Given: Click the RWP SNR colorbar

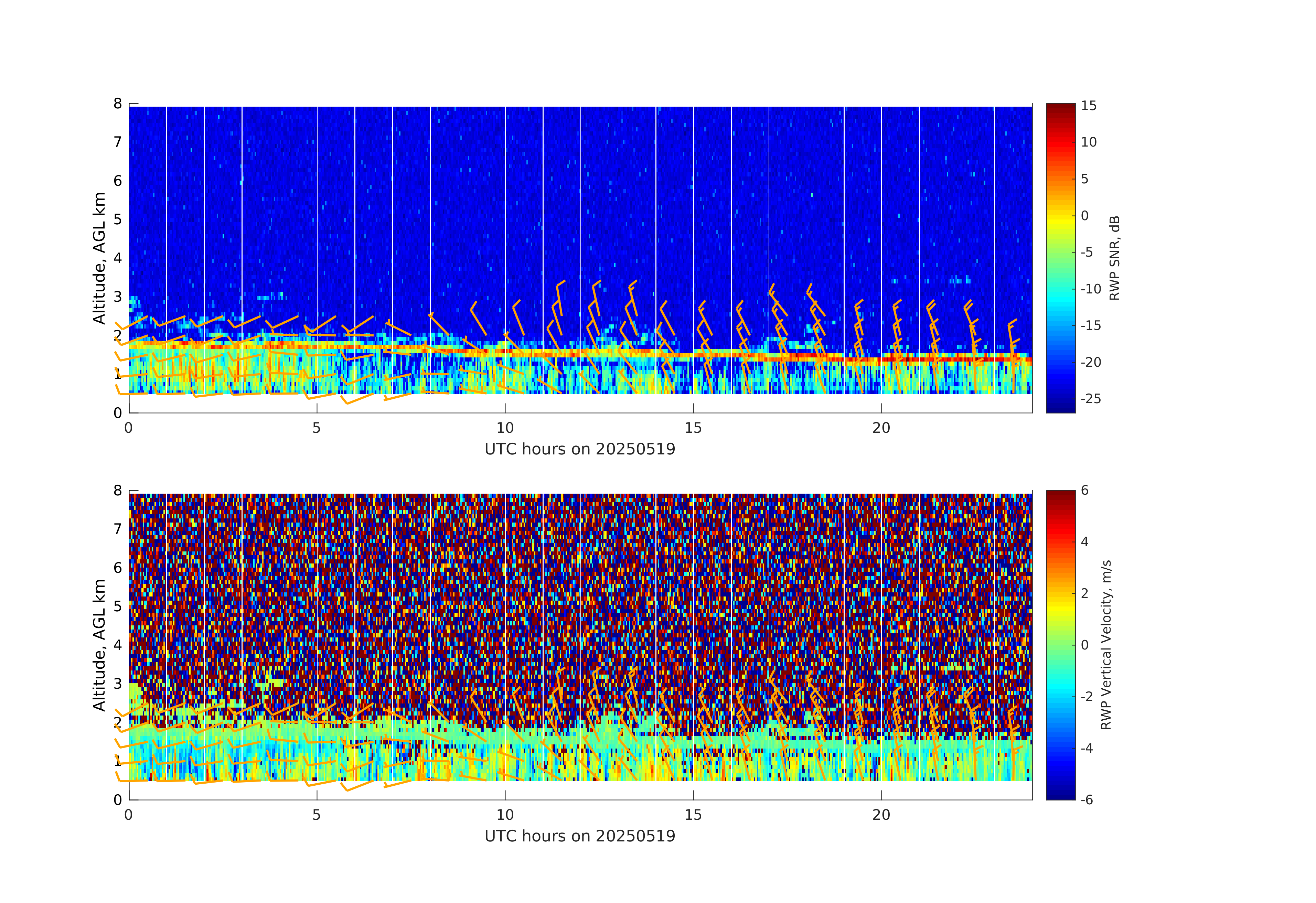Looking at the screenshot, I should 1060,258.
